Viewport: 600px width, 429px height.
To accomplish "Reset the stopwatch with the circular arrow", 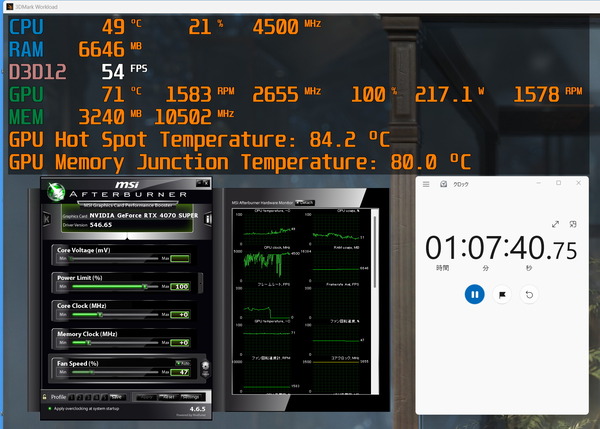I will coord(529,295).
